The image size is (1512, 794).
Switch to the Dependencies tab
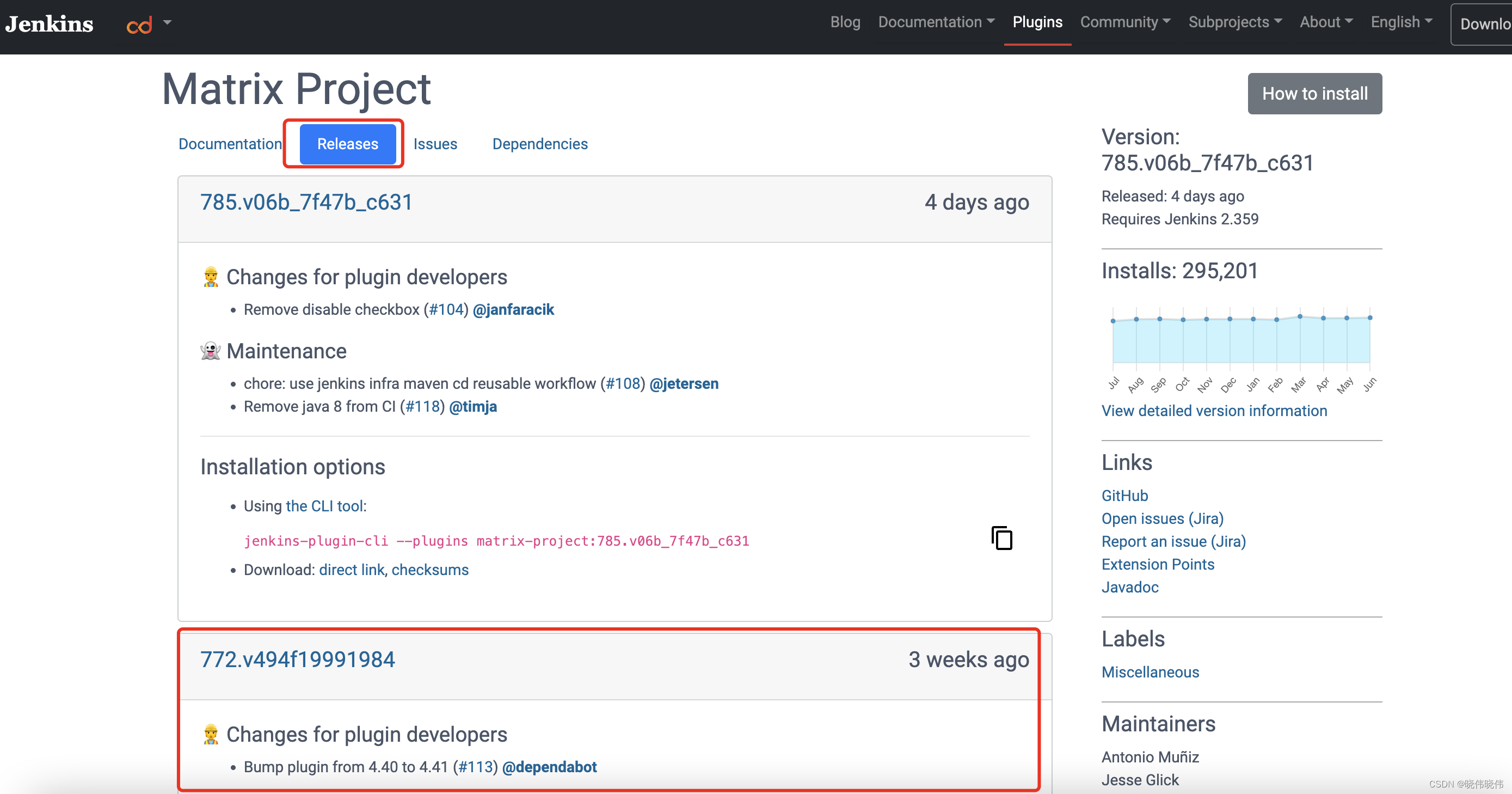(x=539, y=144)
